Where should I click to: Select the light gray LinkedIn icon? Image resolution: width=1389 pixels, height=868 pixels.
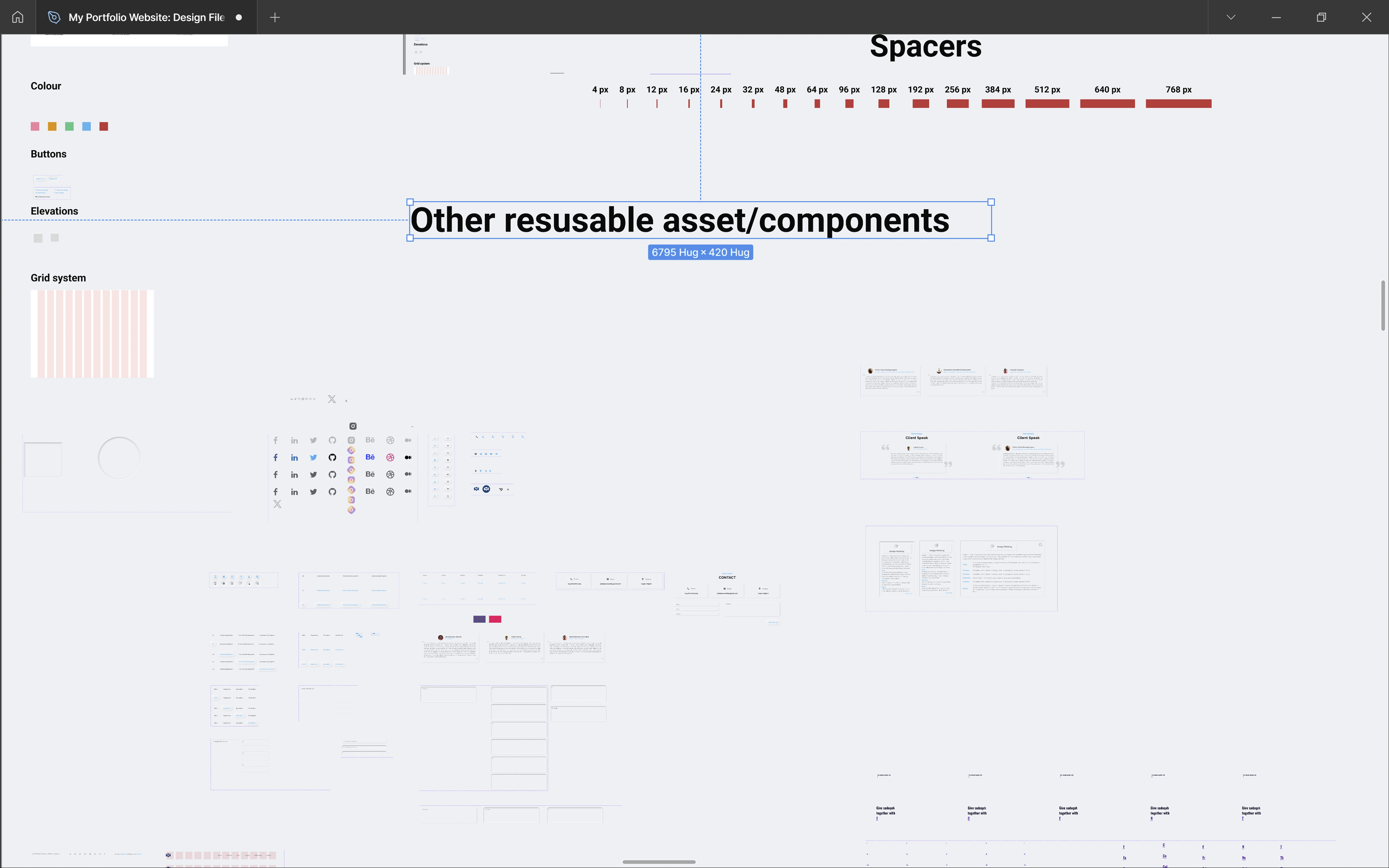click(295, 440)
